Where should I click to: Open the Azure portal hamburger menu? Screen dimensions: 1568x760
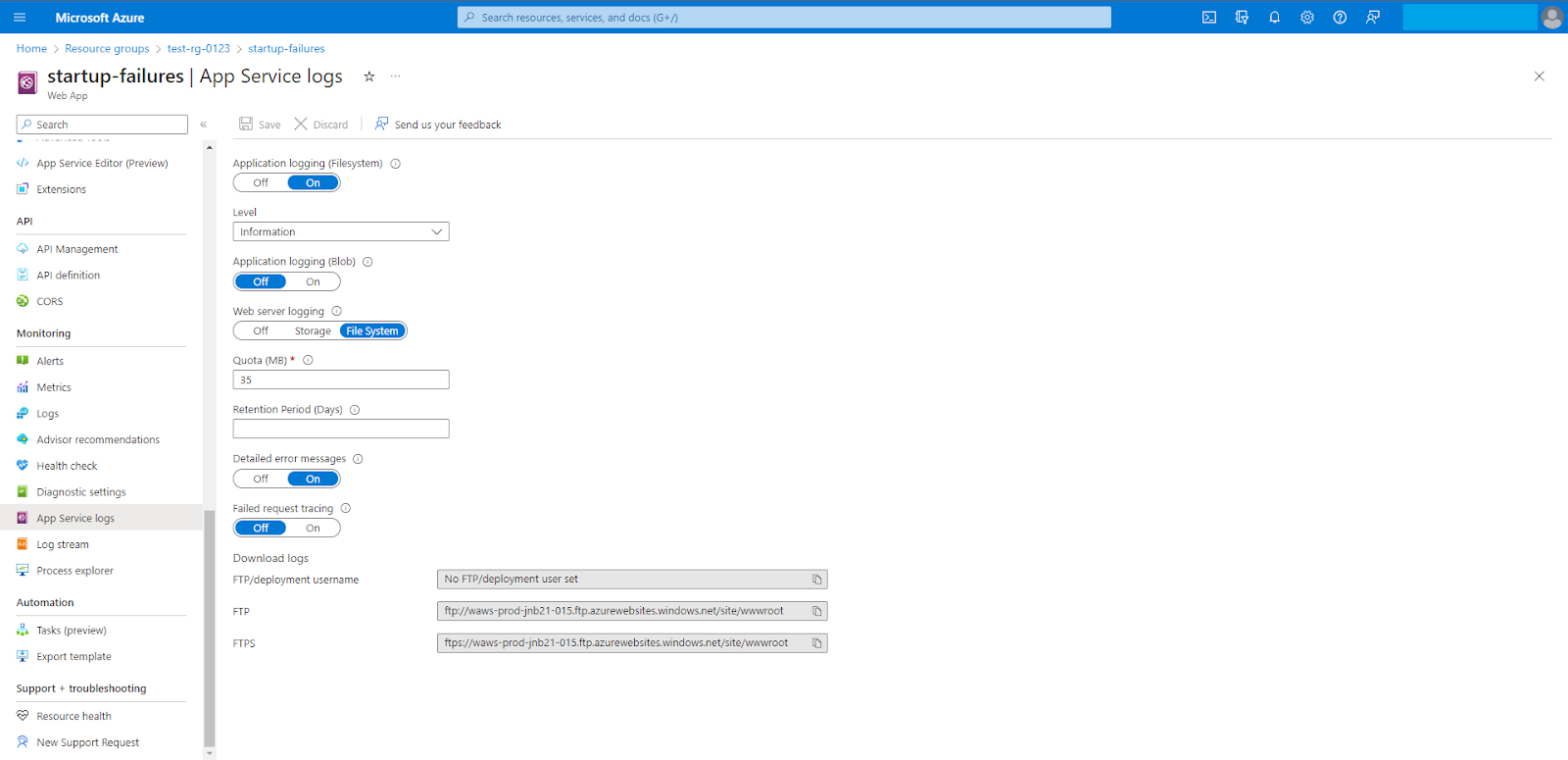coord(20,18)
